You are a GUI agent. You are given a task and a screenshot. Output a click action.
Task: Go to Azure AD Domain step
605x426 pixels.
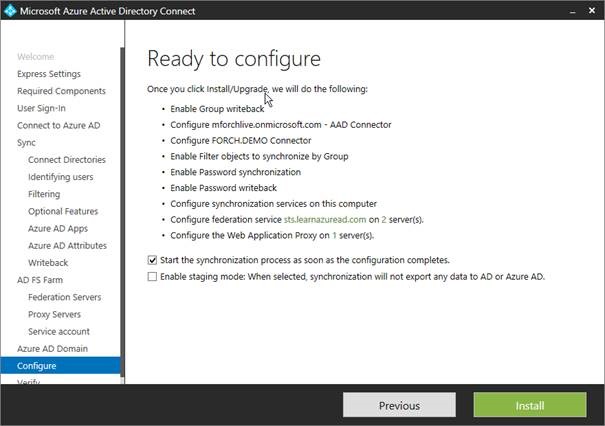point(52,348)
